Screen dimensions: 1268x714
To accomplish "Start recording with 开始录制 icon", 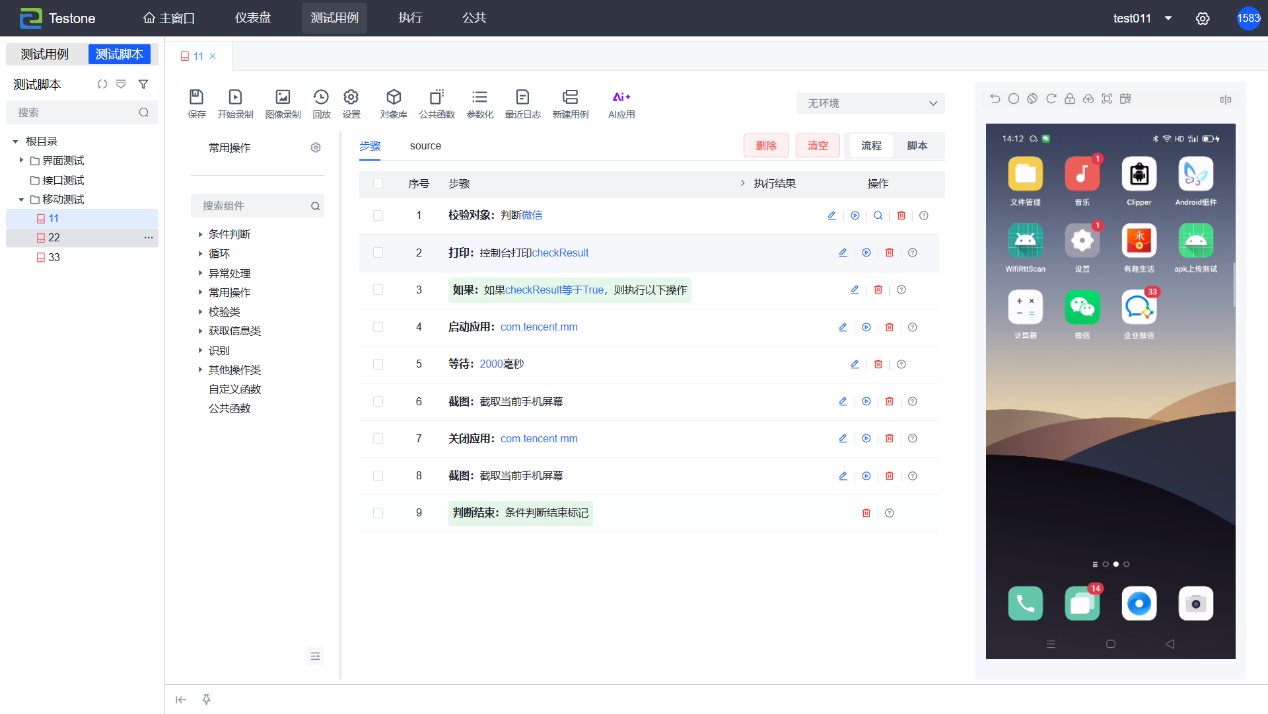I will coord(235,98).
